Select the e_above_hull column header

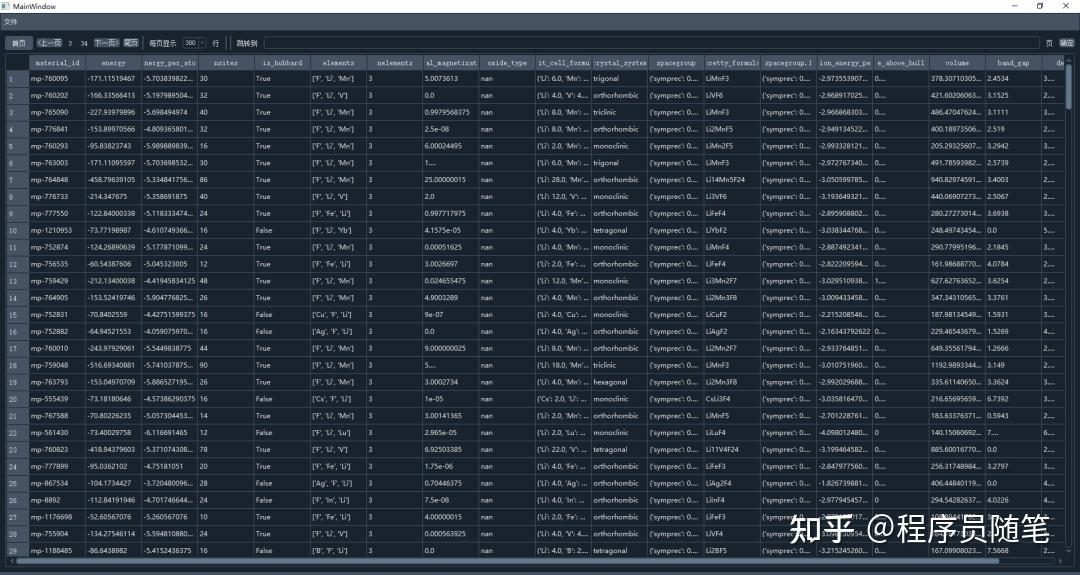pos(901,63)
